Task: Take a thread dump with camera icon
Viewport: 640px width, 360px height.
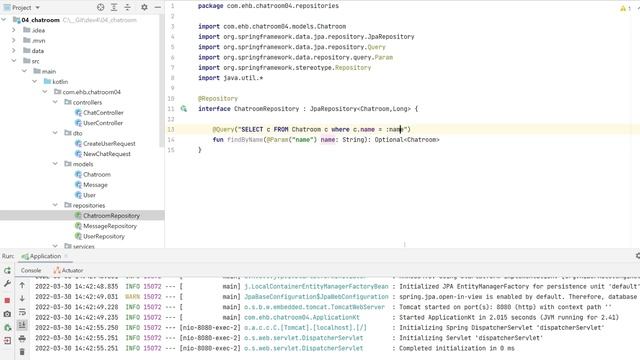Action: click(7, 314)
